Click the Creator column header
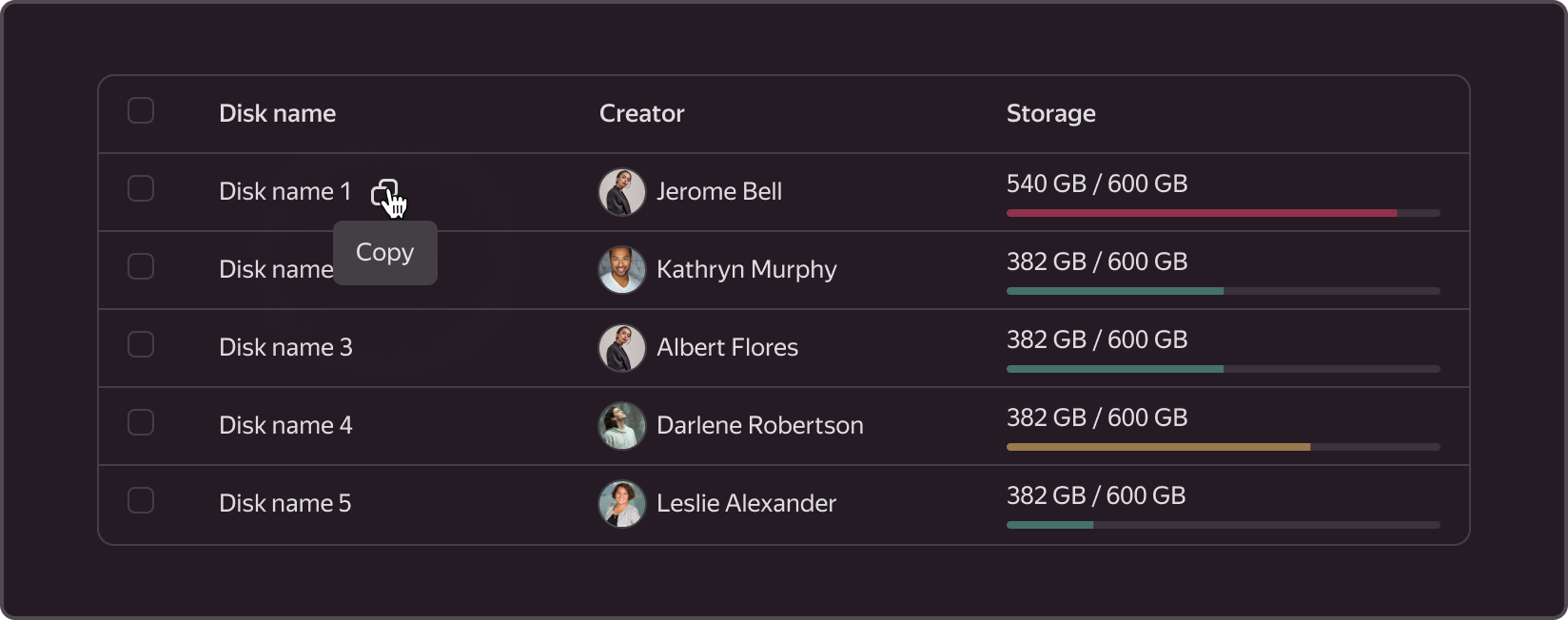Image resolution: width=1568 pixels, height=620 pixels. 642,113
